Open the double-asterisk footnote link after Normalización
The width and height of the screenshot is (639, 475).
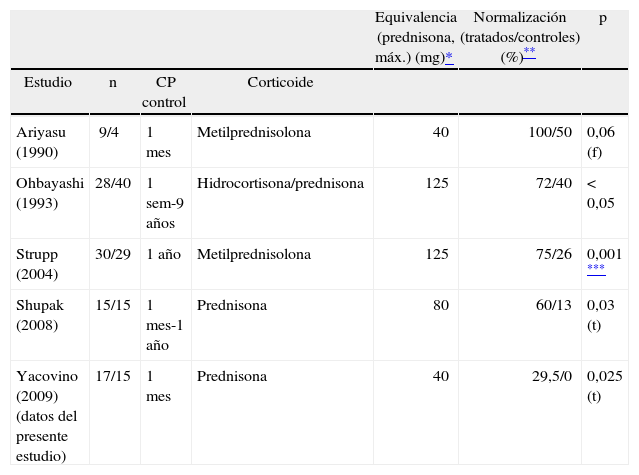click(x=529, y=53)
